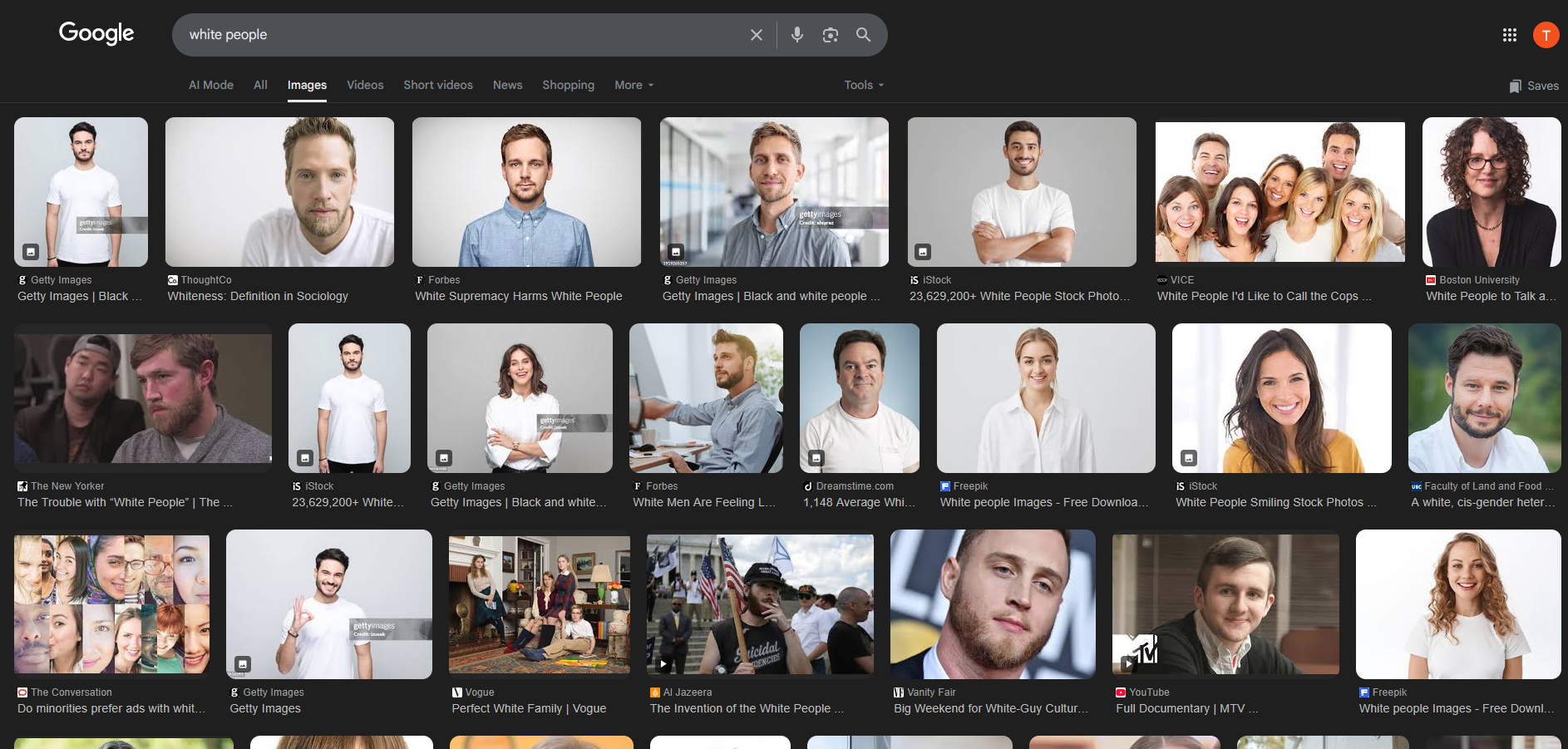Click inside the search input field
This screenshot has height=749, width=1568.
[461, 35]
